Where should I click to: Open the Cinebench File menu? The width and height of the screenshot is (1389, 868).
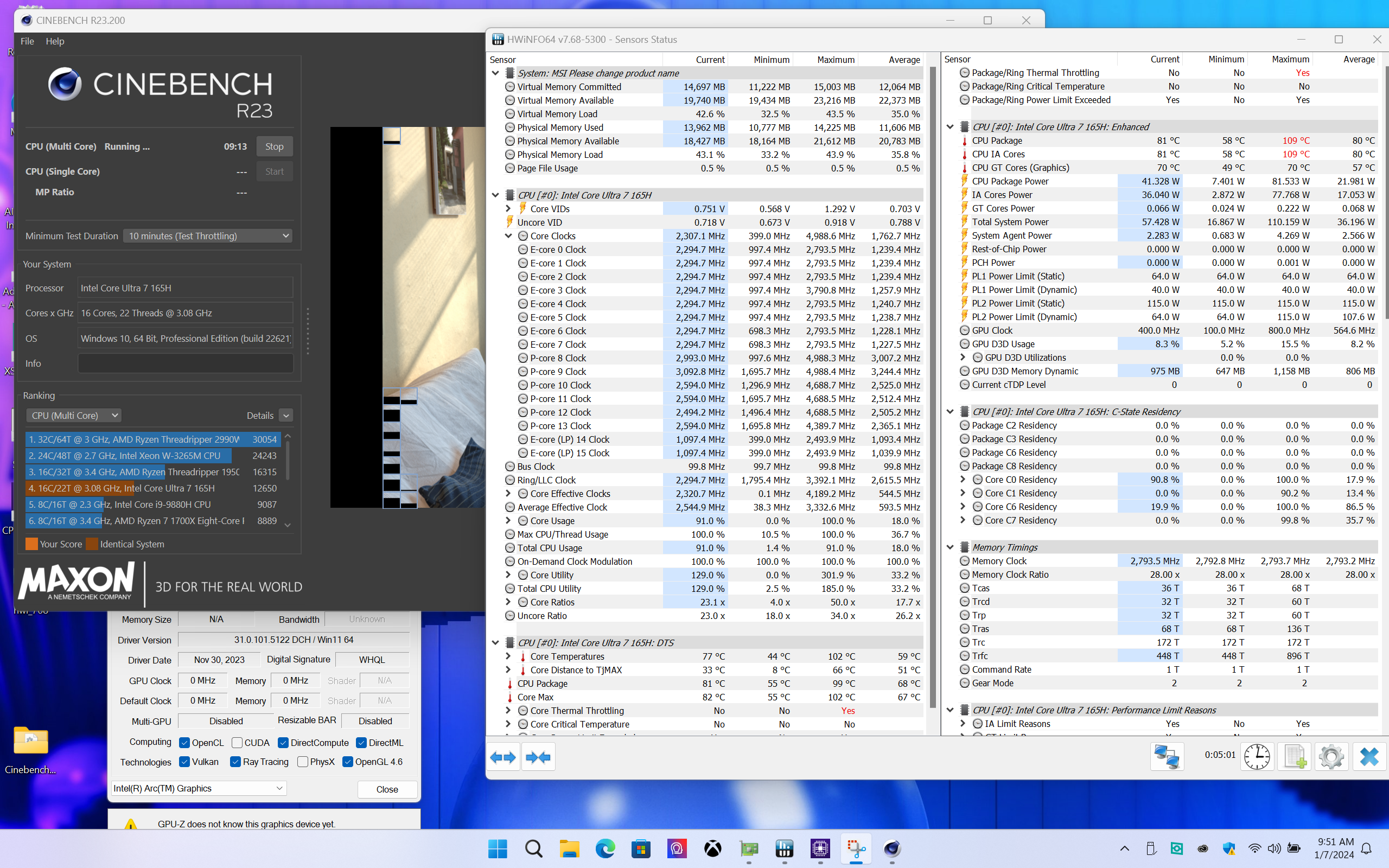[x=27, y=41]
